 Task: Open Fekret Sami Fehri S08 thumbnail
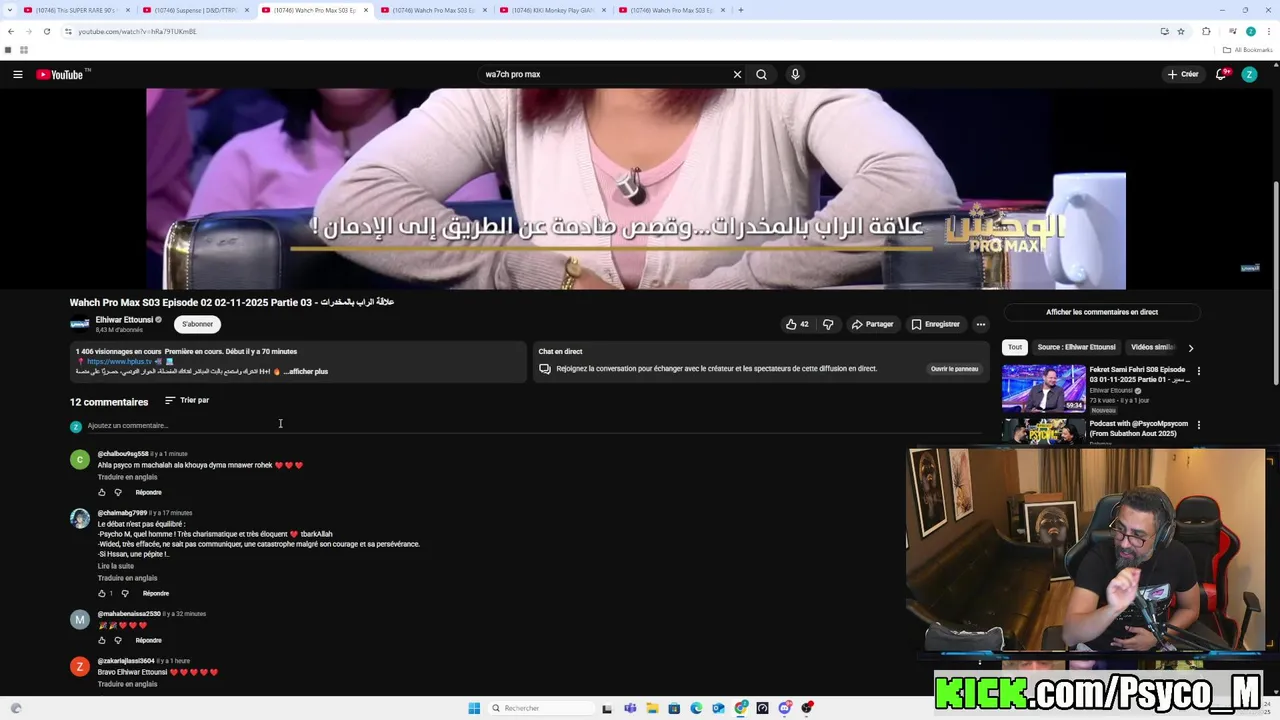point(1043,389)
